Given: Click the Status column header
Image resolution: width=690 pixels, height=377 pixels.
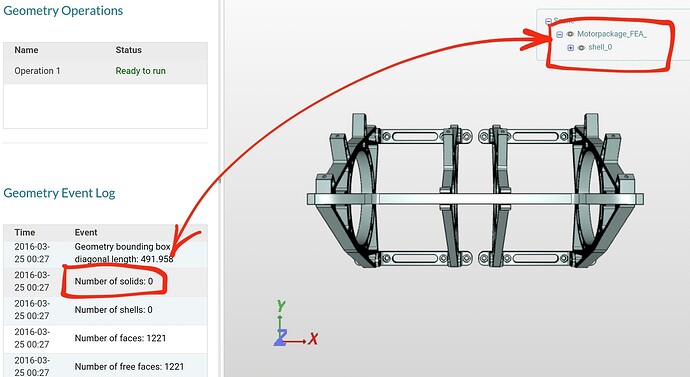Looking at the screenshot, I should tap(128, 50).
